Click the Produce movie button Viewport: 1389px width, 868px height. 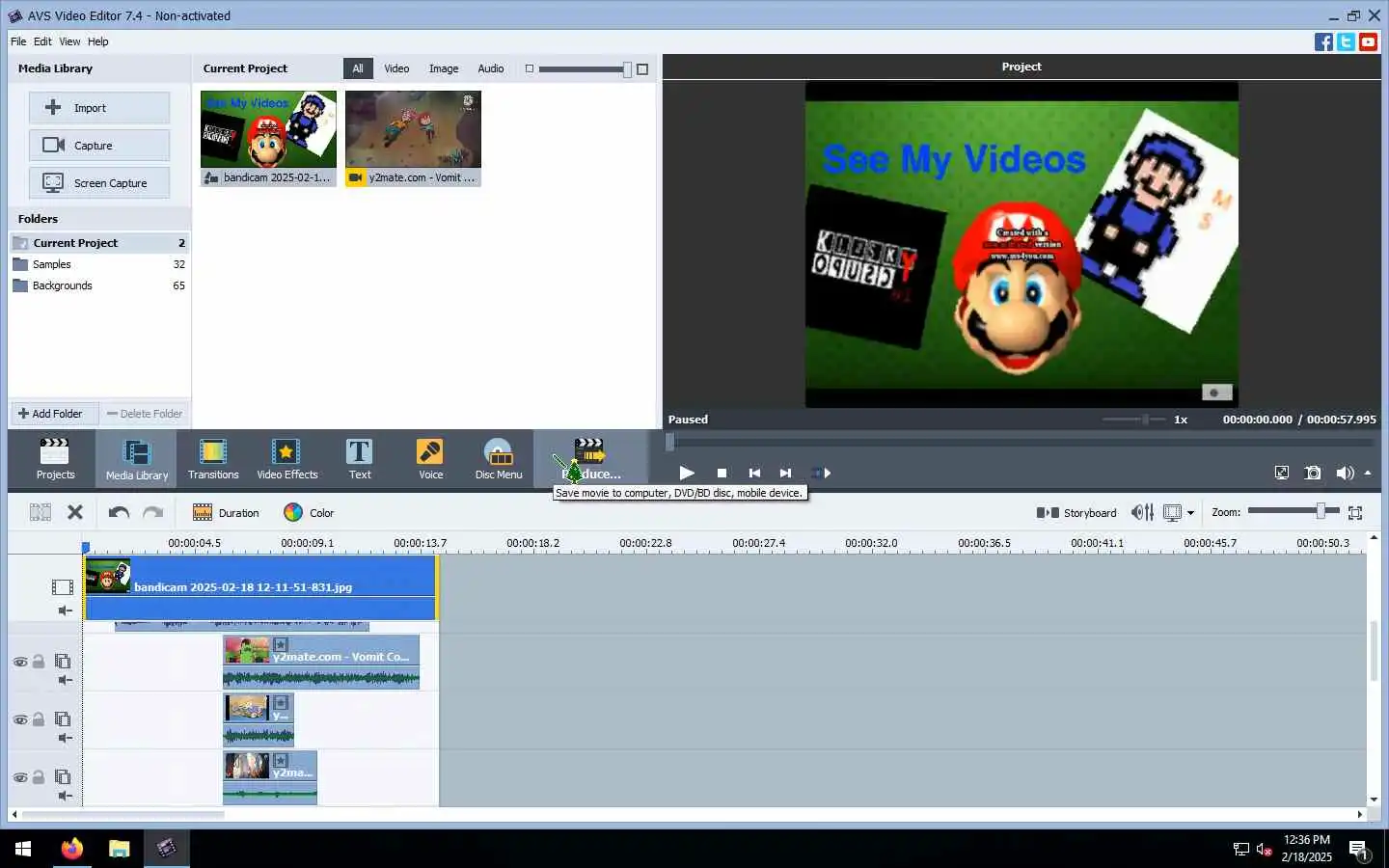tap(590, 458)
